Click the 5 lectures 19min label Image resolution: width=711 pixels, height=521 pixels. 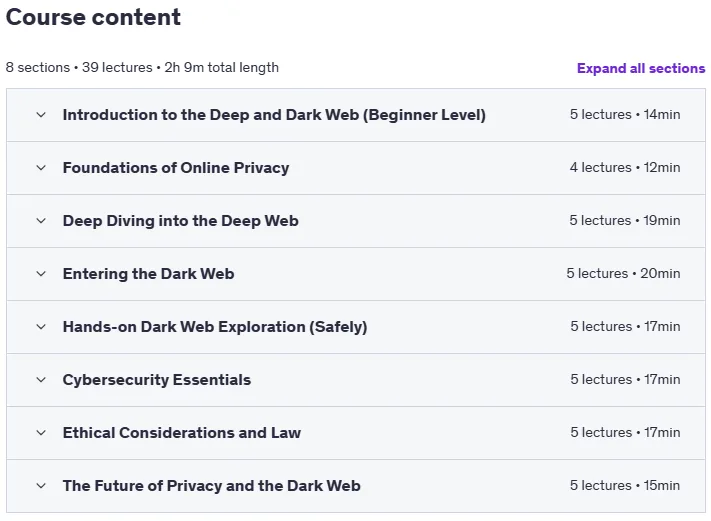(x=625, y=220)
